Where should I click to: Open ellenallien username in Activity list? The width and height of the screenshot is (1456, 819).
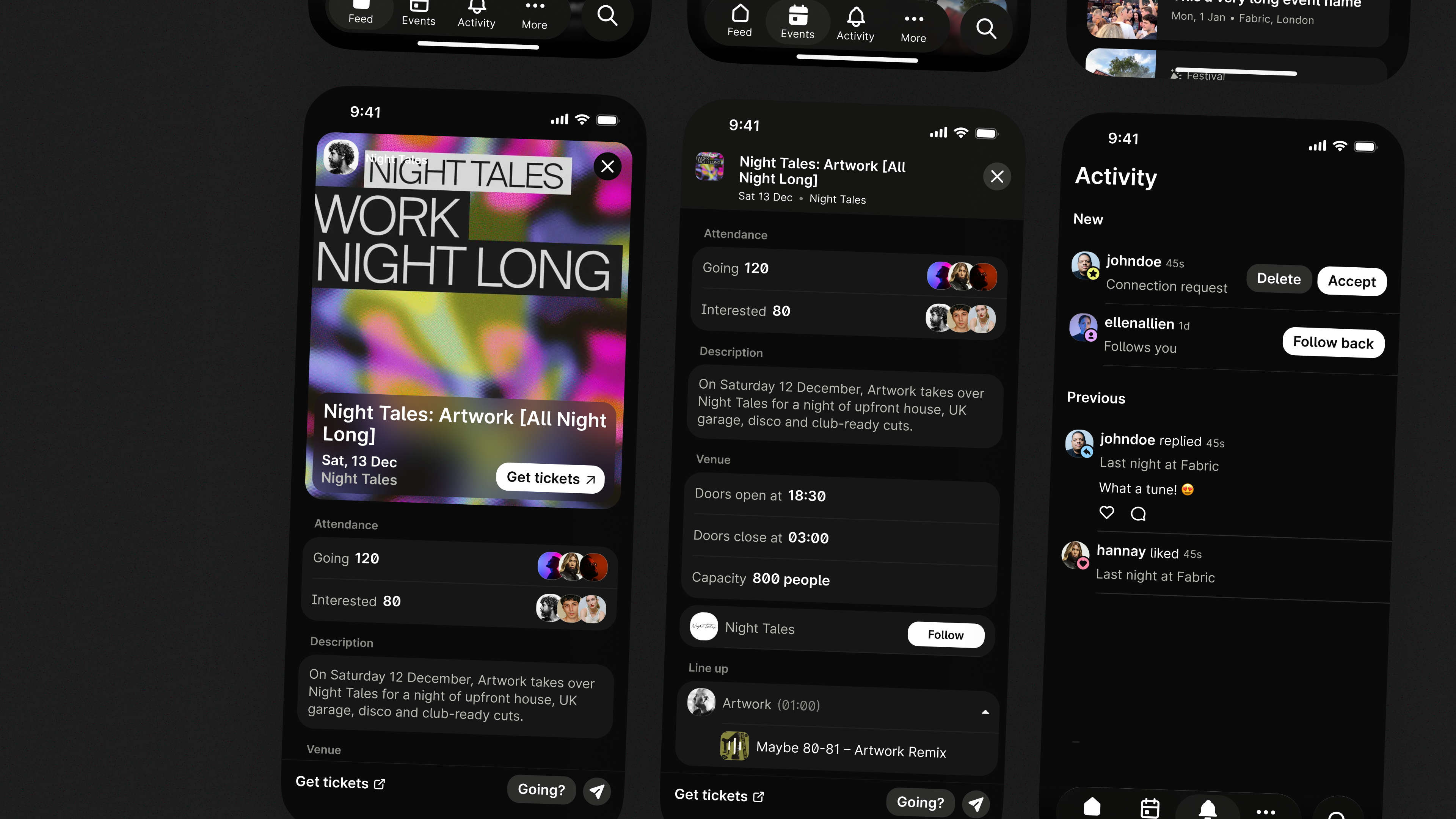(1139, 323)
